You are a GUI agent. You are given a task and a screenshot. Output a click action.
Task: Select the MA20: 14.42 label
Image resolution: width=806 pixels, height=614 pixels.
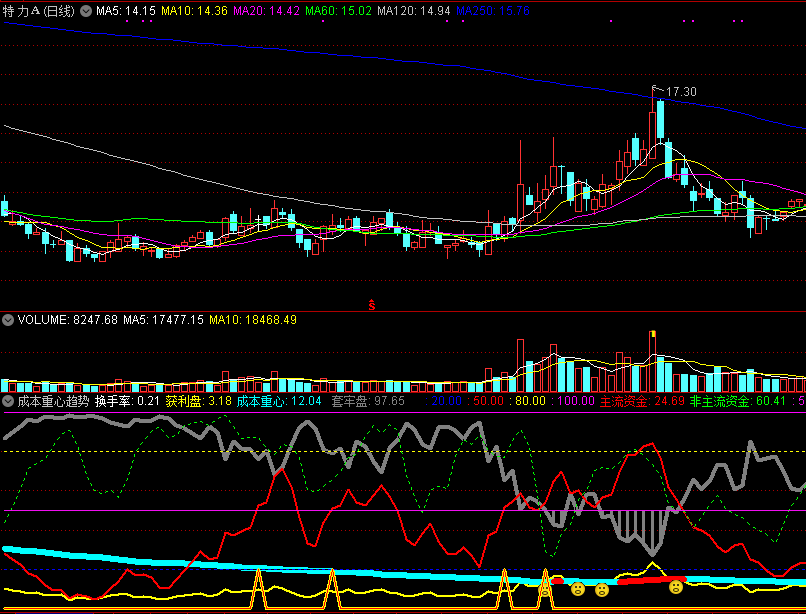pyautogui.click(x=266, y=11)
